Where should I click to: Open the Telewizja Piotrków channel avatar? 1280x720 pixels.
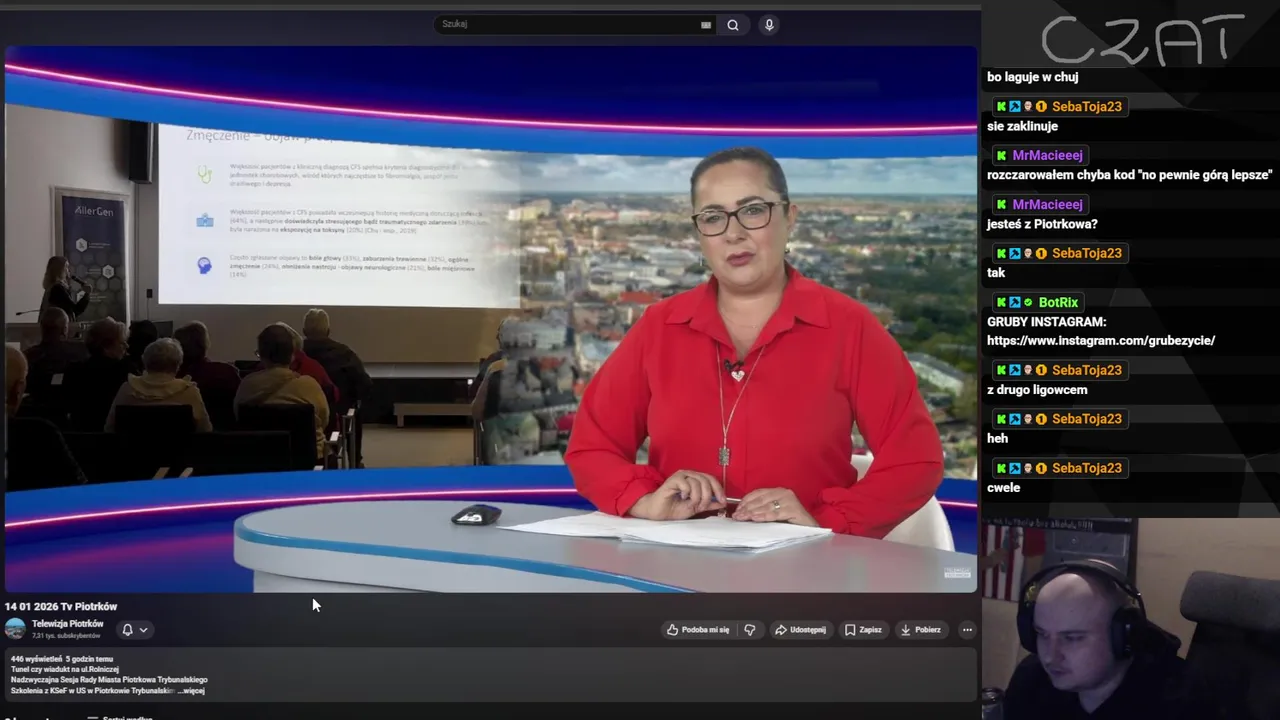click(x=15, y=629)
